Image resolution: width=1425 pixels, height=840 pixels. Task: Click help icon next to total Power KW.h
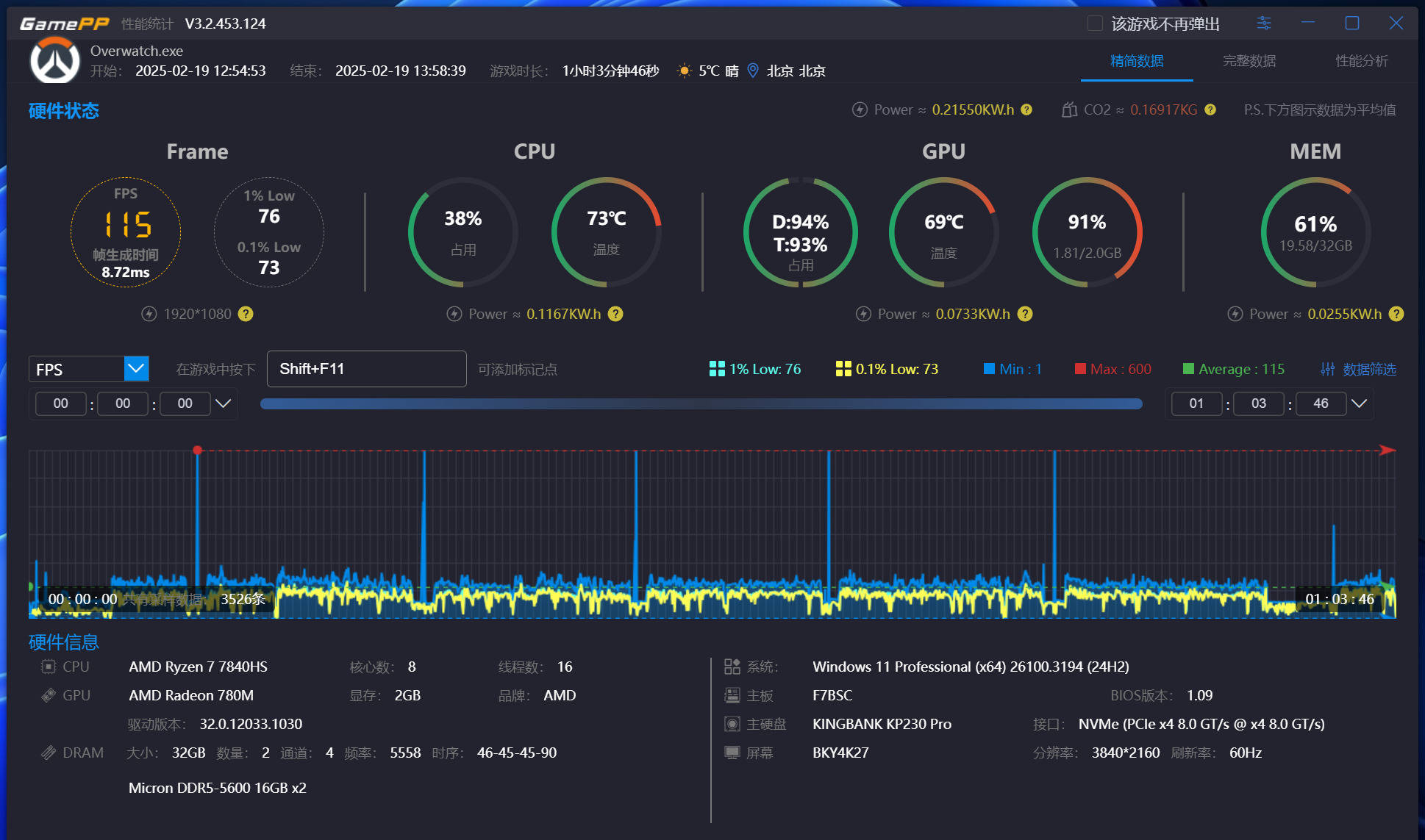point(1026,110)
